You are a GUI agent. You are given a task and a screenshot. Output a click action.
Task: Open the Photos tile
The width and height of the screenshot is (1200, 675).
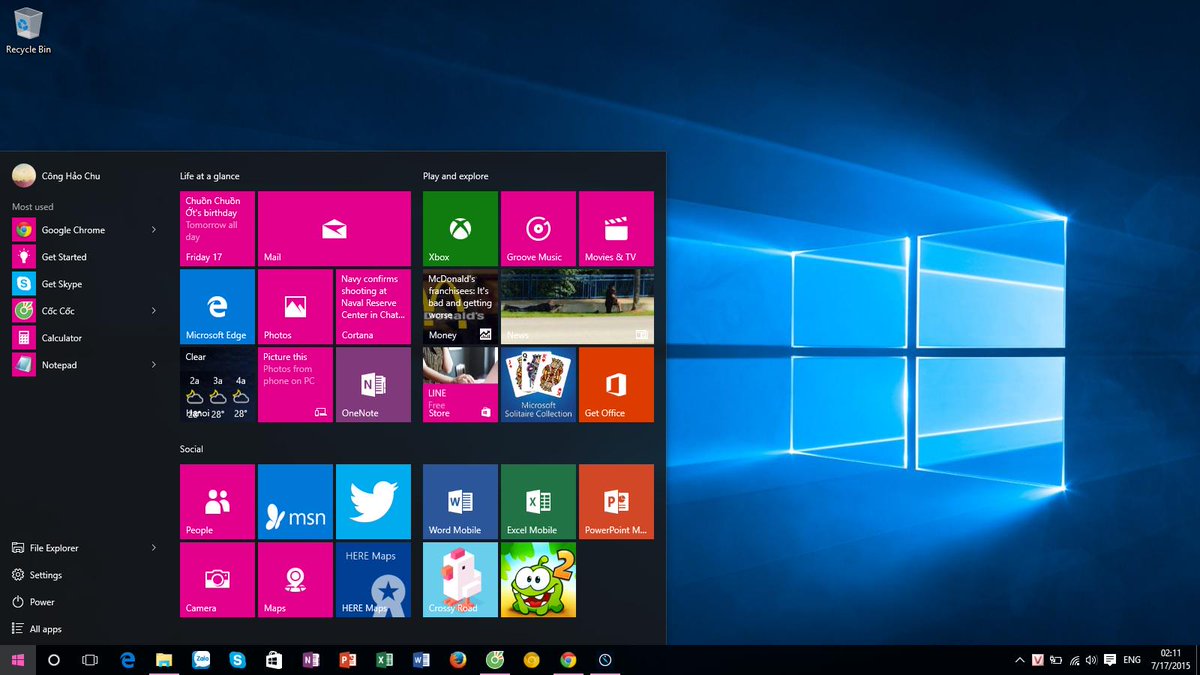(x=295, y=306)
